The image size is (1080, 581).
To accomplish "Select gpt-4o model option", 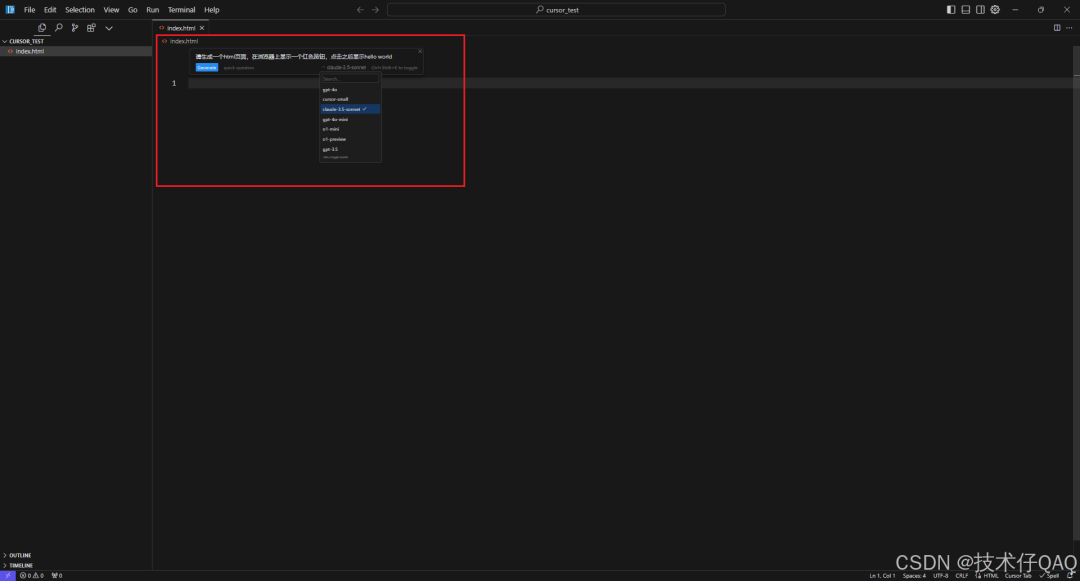I will (350, 89).
